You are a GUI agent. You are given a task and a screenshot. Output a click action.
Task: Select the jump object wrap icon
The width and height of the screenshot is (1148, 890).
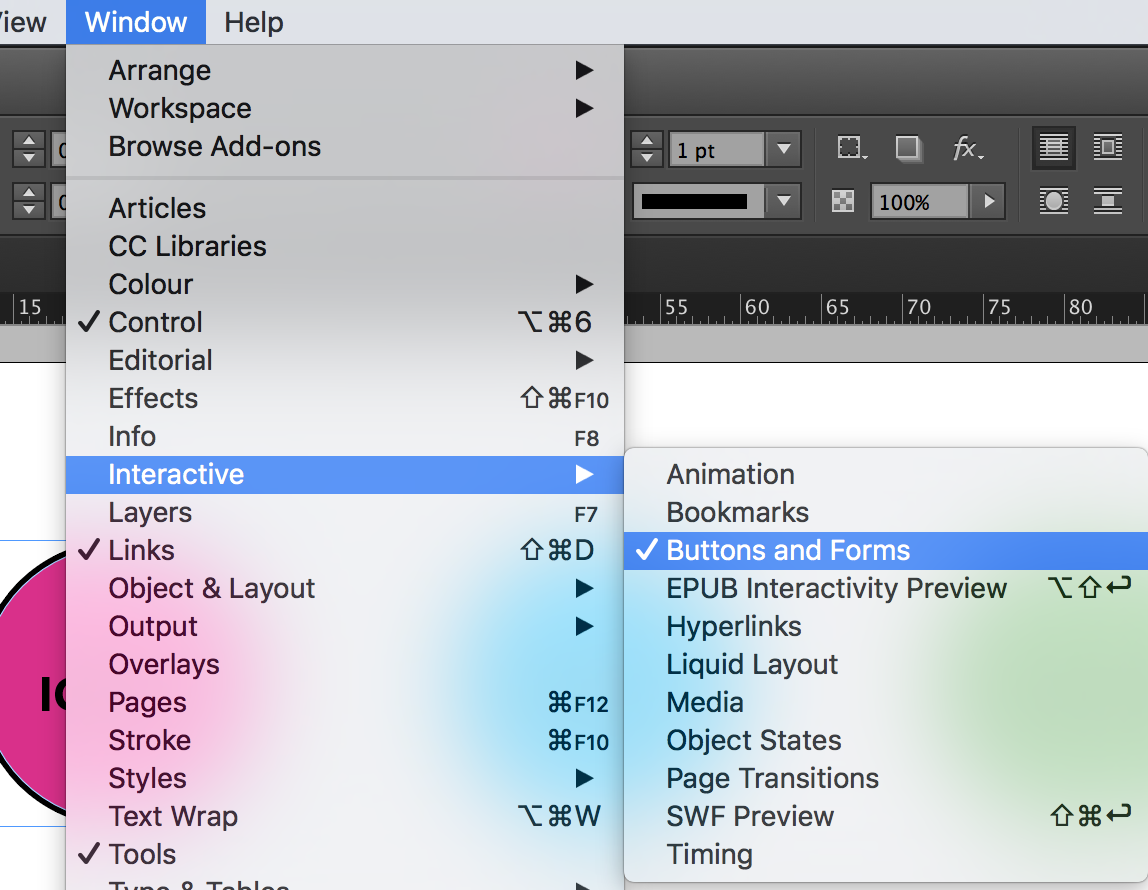tap(1107, 201)
